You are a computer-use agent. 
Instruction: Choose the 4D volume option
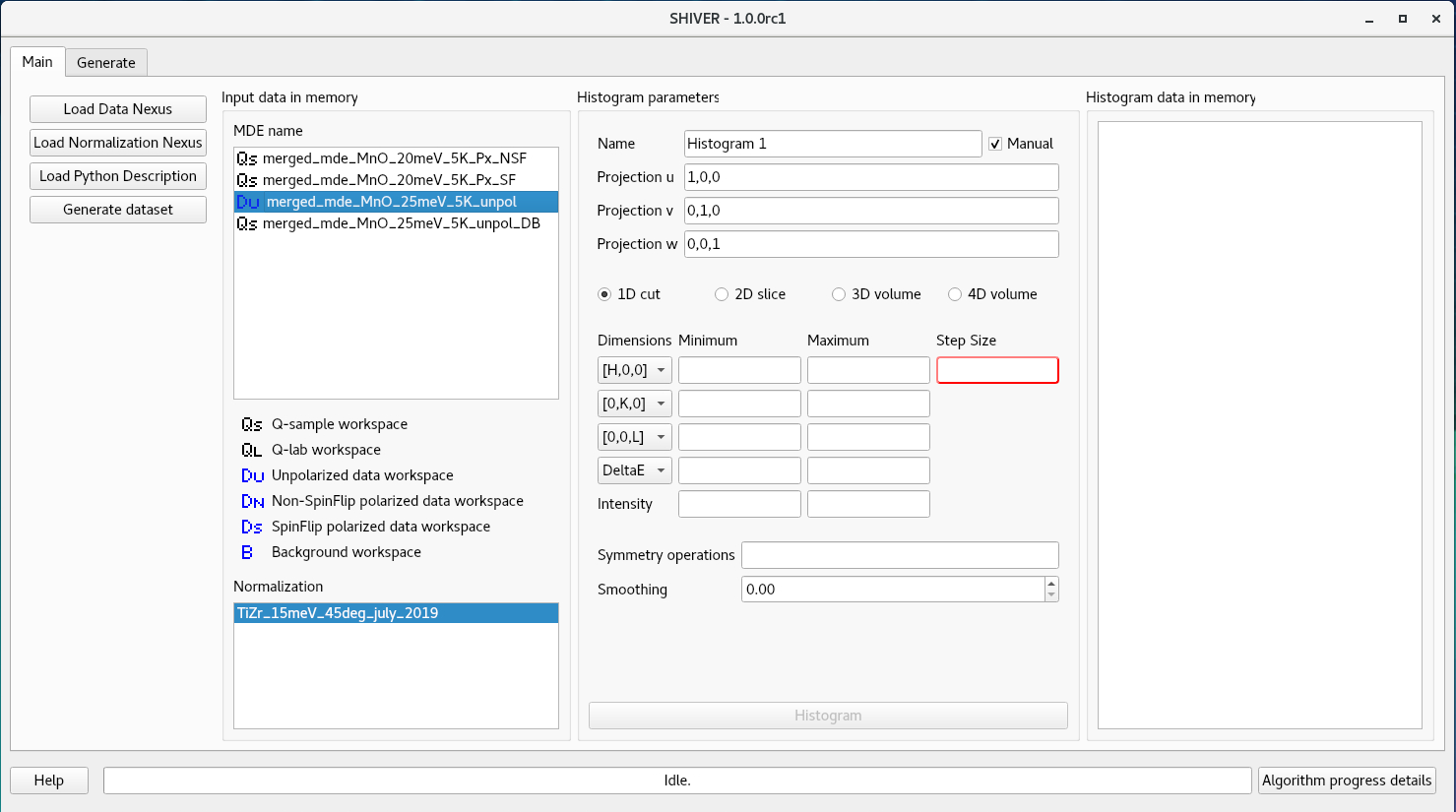[955, 294]
